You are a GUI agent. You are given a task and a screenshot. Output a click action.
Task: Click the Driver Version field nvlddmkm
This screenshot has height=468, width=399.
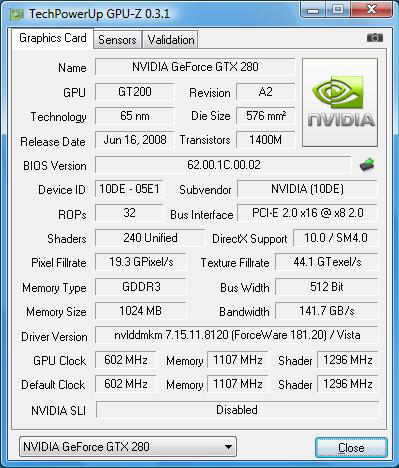coord(237,335)
